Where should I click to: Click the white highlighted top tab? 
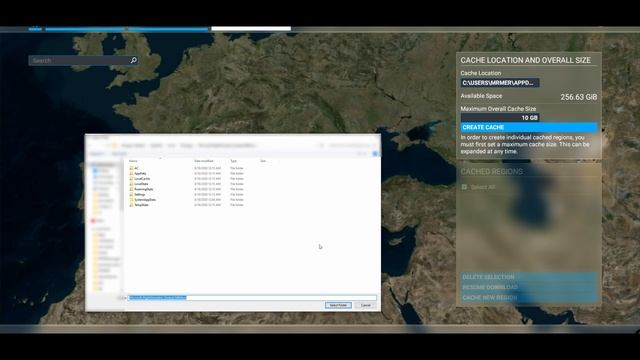[251, 29]
